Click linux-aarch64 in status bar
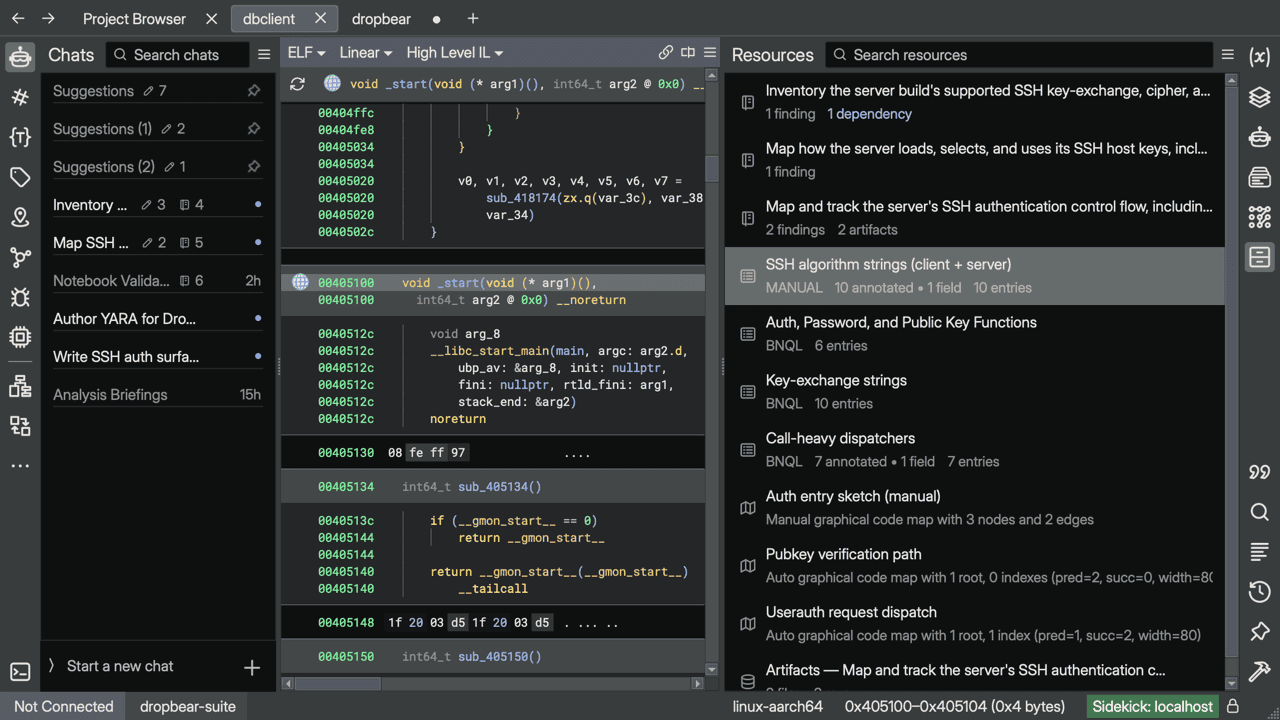This screenshot has height=720, width=1280. (778, 706)
